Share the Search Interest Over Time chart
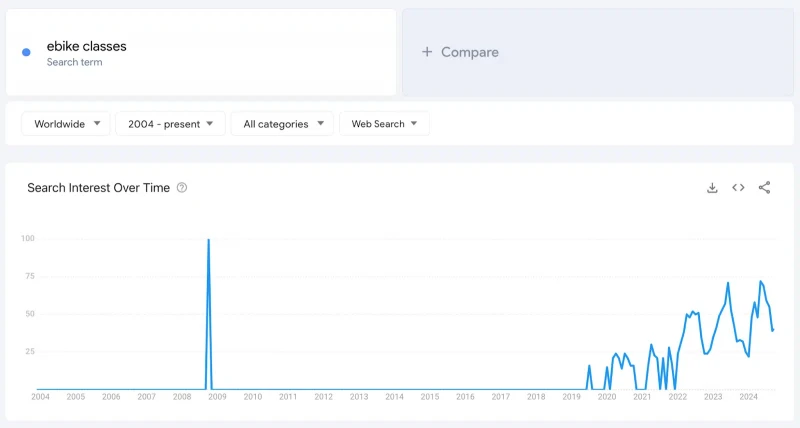 764,188
